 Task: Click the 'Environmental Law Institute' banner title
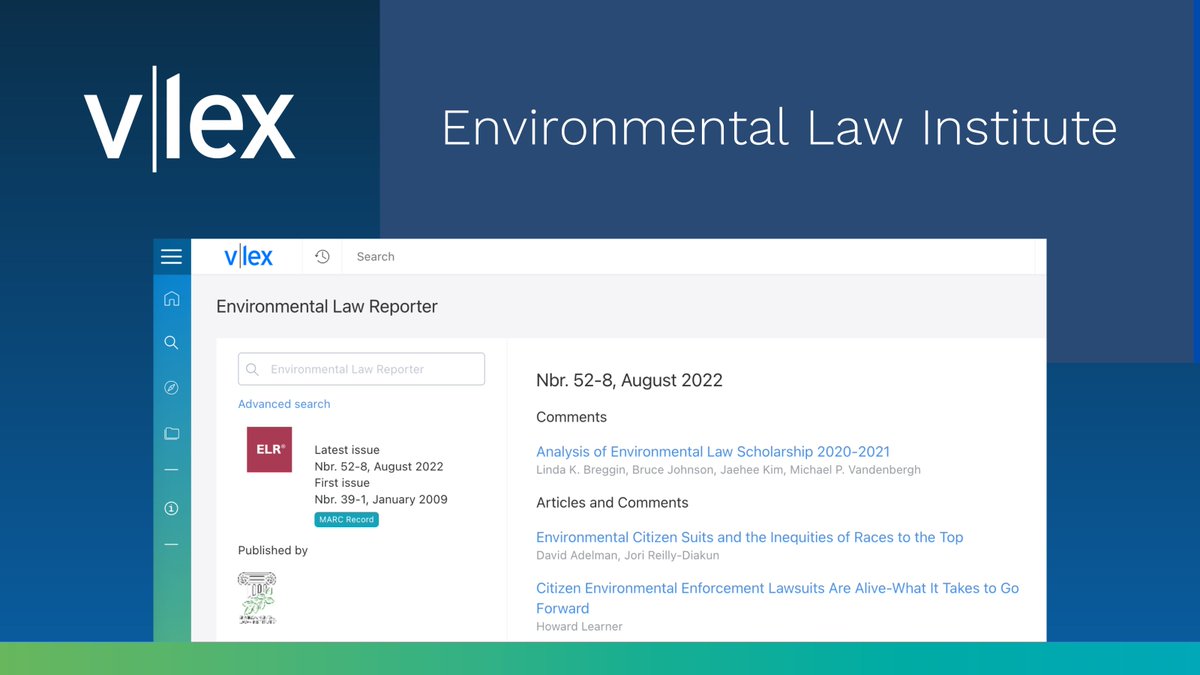click(x=779, y=128)
